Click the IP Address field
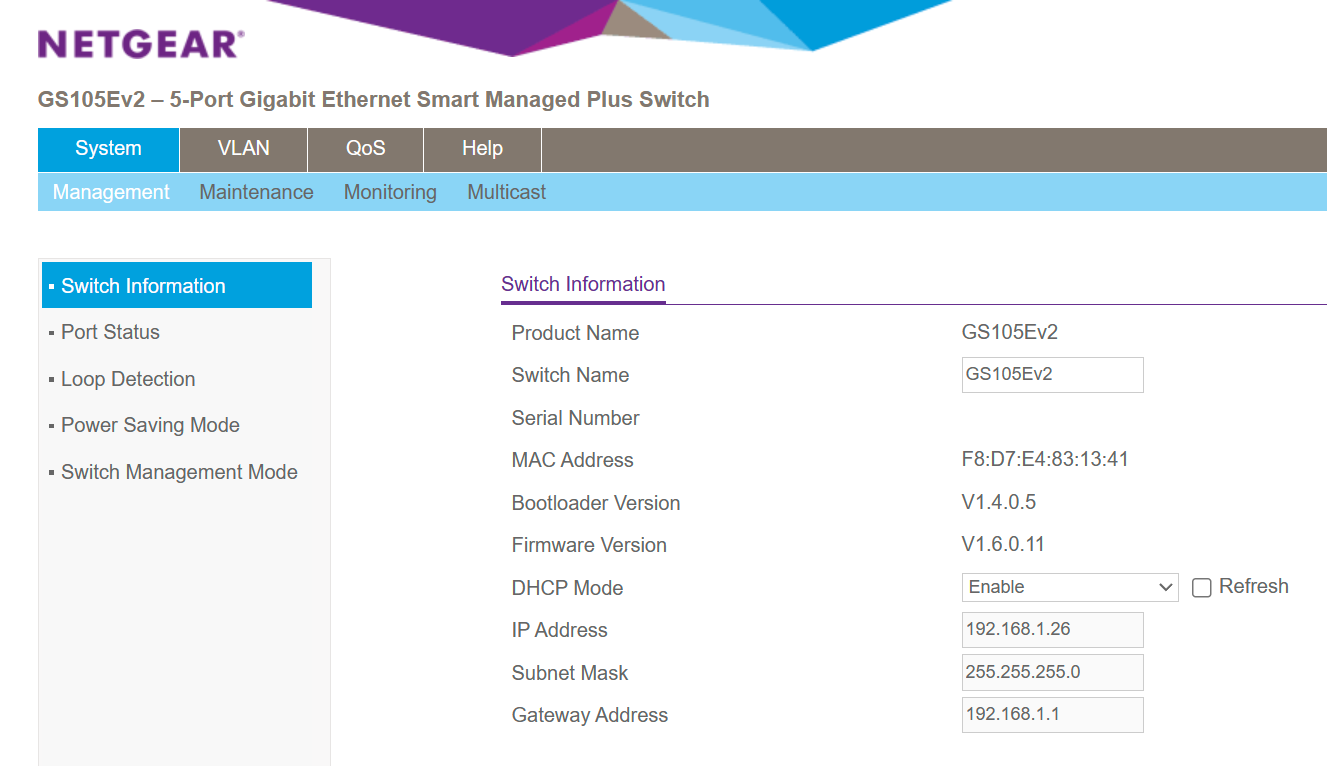 1052,630
